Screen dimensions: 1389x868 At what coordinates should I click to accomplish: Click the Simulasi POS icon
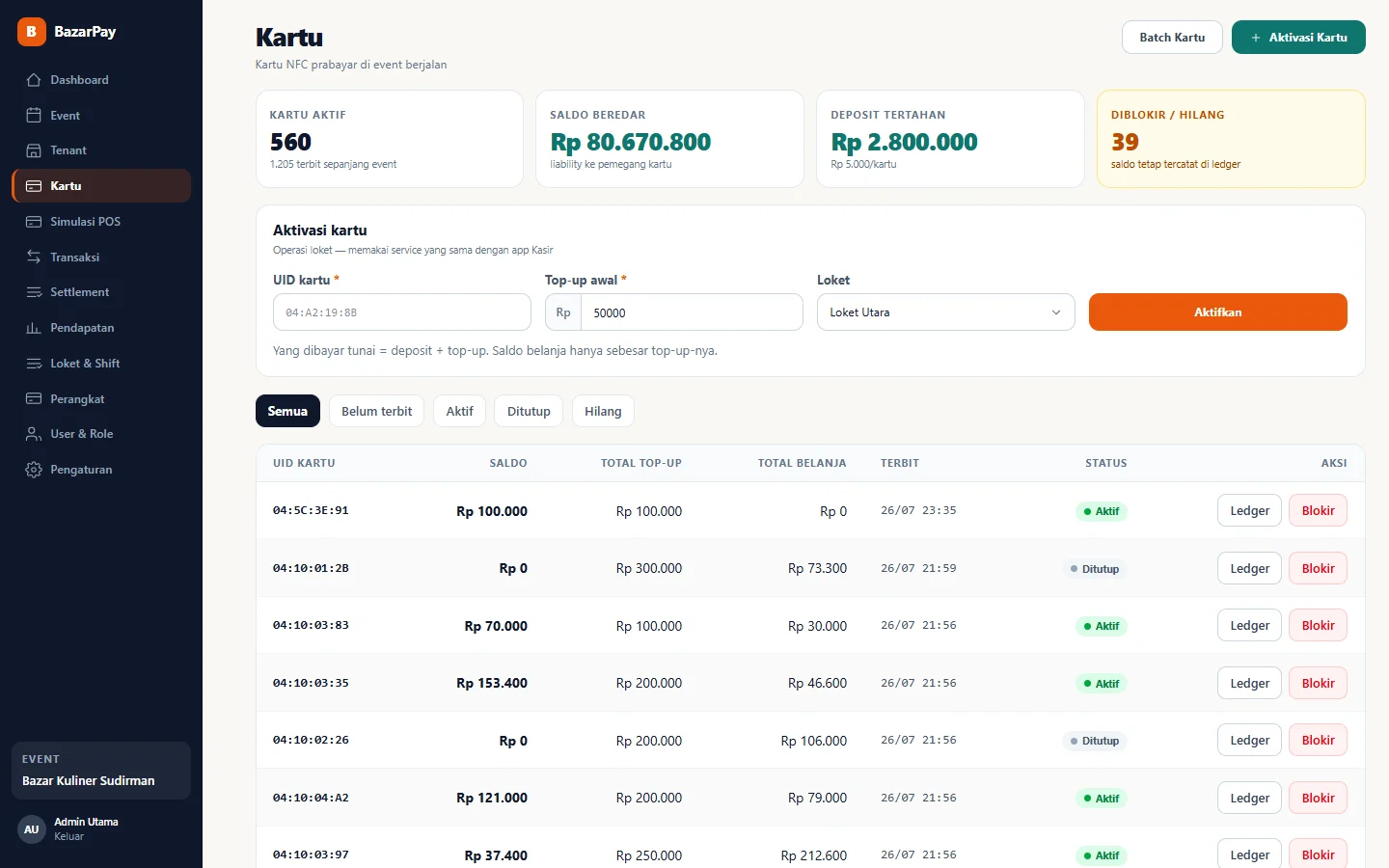tap(34, 222)
